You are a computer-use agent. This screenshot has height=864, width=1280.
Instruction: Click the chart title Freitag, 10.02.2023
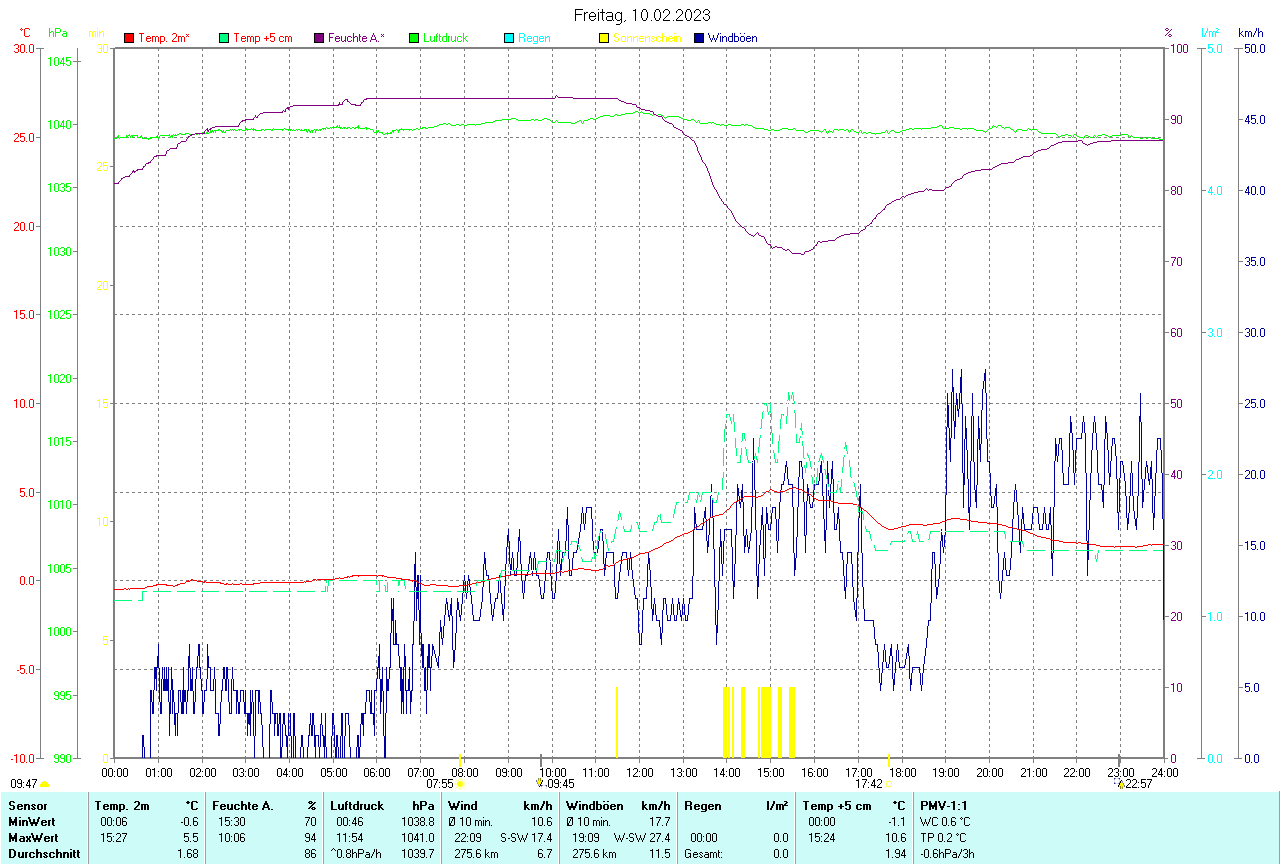coord(642,15)
